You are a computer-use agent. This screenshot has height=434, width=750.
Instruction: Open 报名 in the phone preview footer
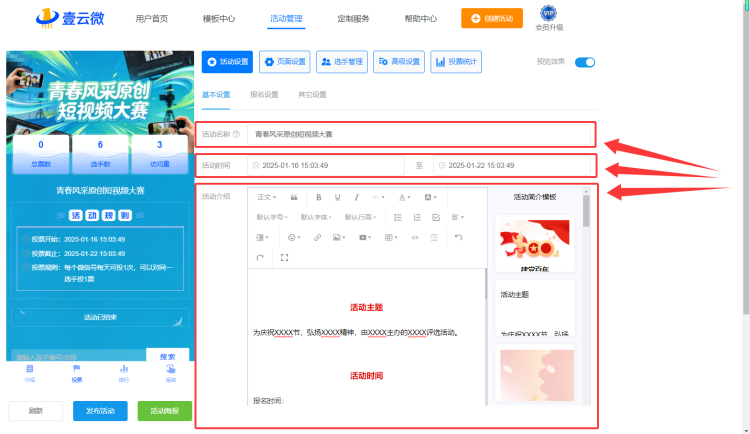click(171, 373)
